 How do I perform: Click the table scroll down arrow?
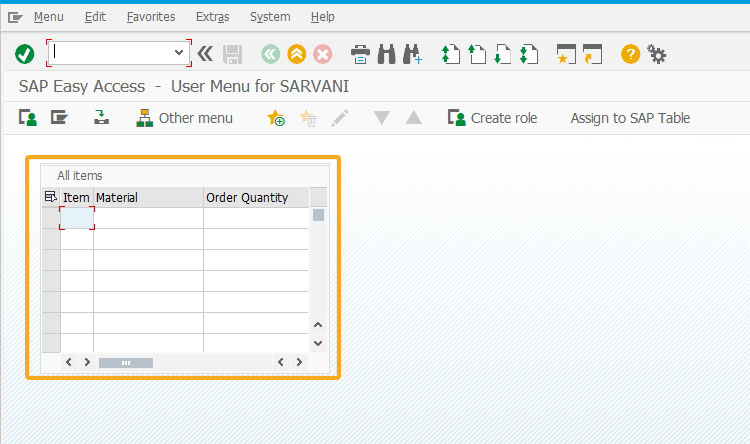tap(318, 343)
